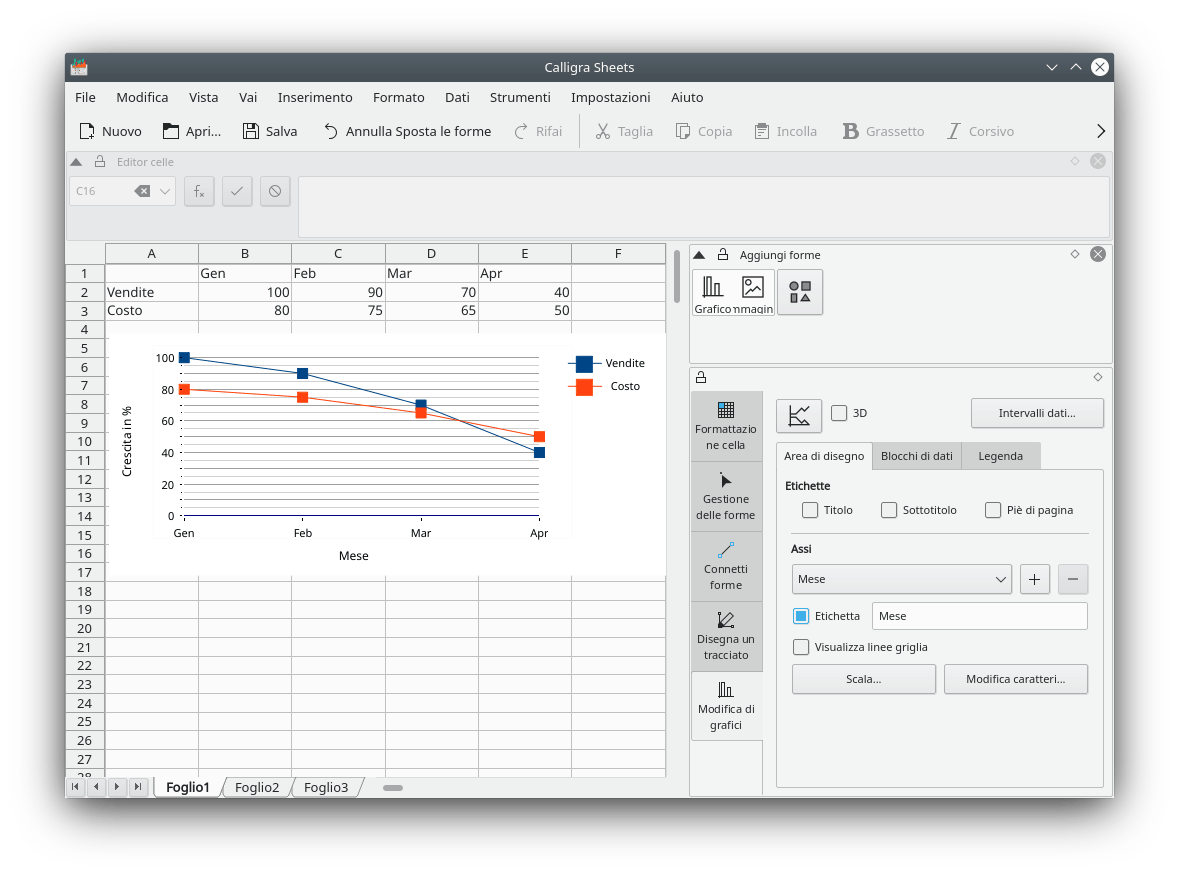1179x875 pixels.
Task: Click the Intervalli dati button
Action: 1037,413
